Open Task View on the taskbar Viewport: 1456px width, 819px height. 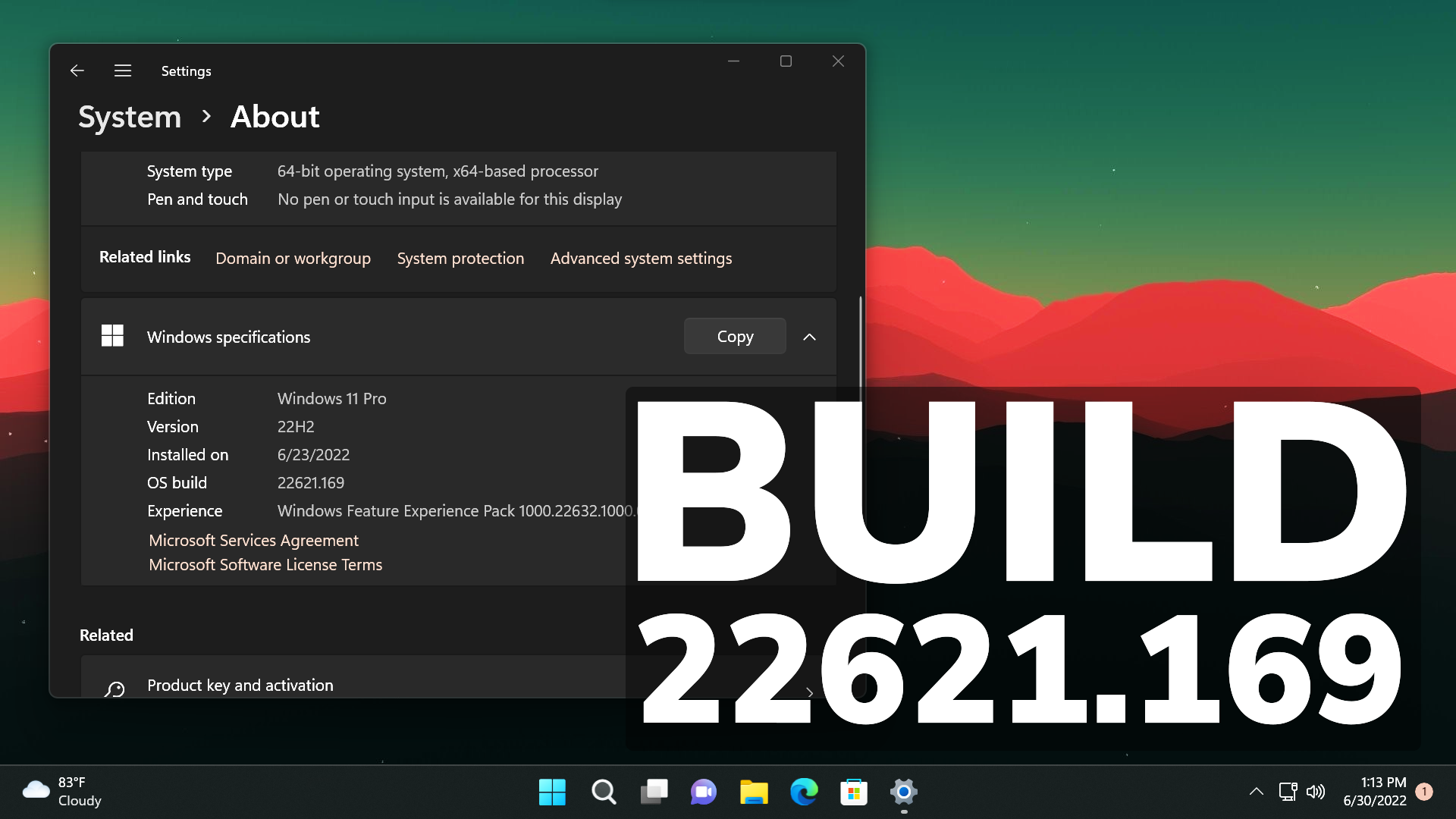(x=654, y=792)
